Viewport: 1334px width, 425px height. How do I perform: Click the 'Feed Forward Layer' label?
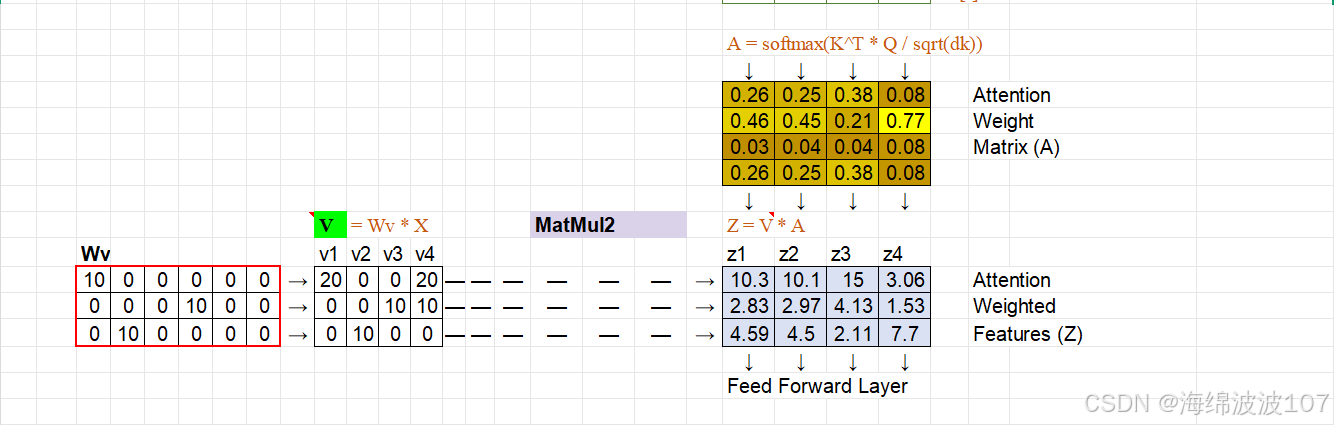pos(817,386)
